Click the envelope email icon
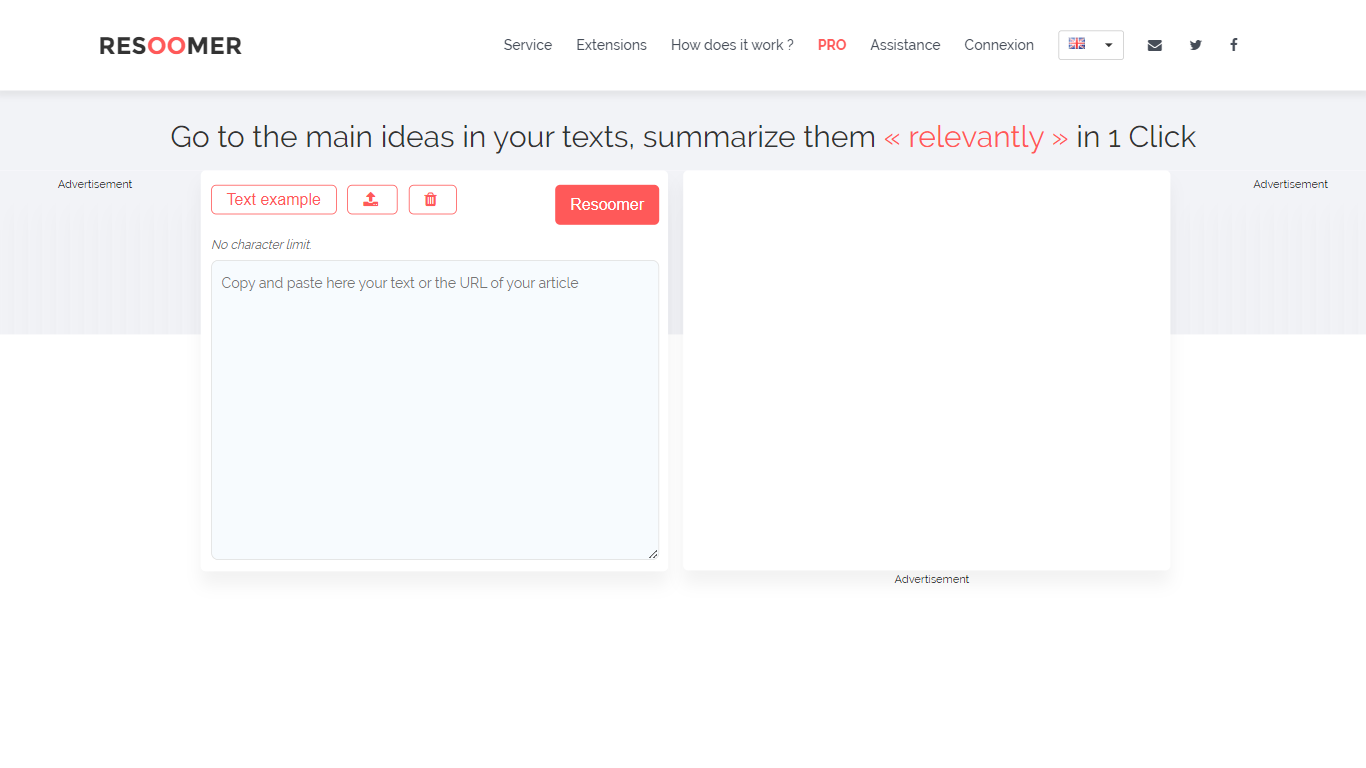Screen dimensions: 1366x768 (x=1154, y=45)
